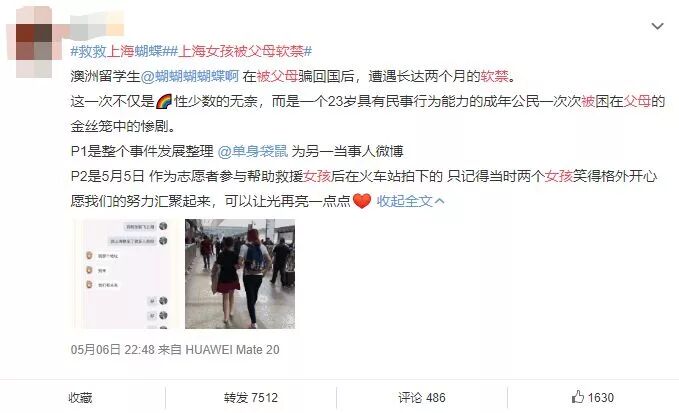Click highlighted keyword 软禁 in first sentence
The height and width of the screenshot is (413, 679).
click(x=494, y=77)
